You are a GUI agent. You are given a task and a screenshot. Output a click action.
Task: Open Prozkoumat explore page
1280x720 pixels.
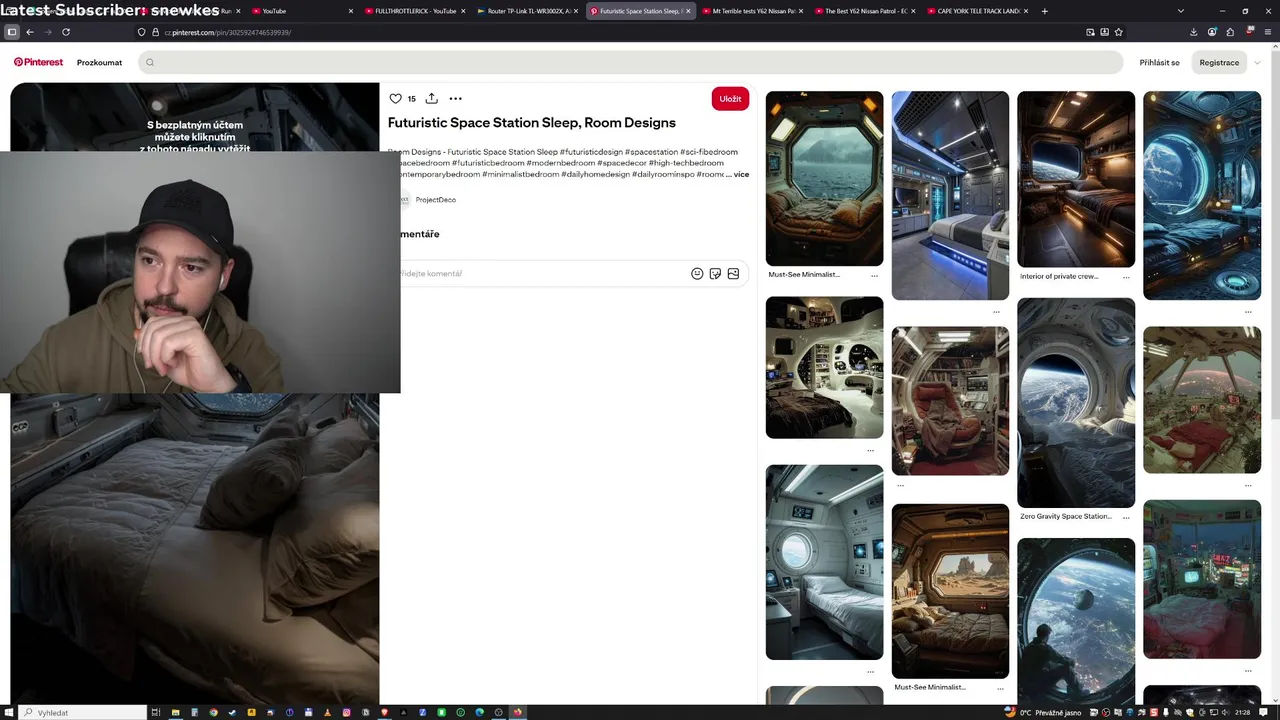click(99, 62)
